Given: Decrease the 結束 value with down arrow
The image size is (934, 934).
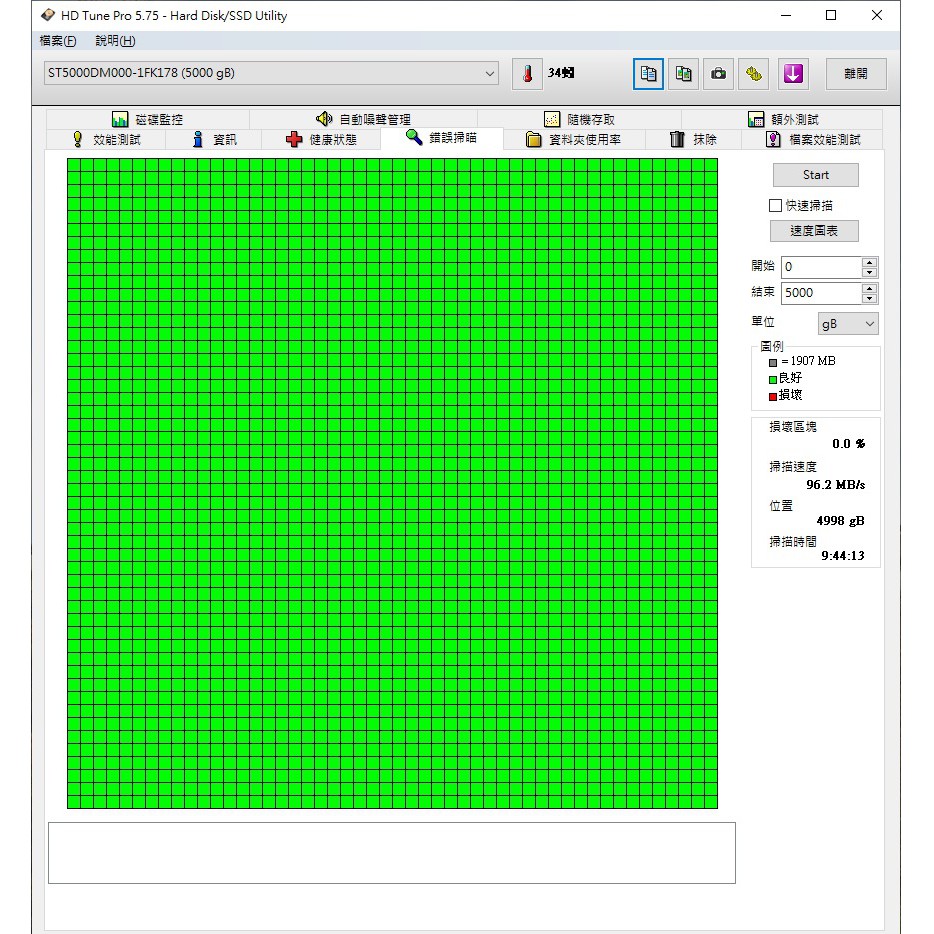Looking at the screenshot, I should 869,299.
